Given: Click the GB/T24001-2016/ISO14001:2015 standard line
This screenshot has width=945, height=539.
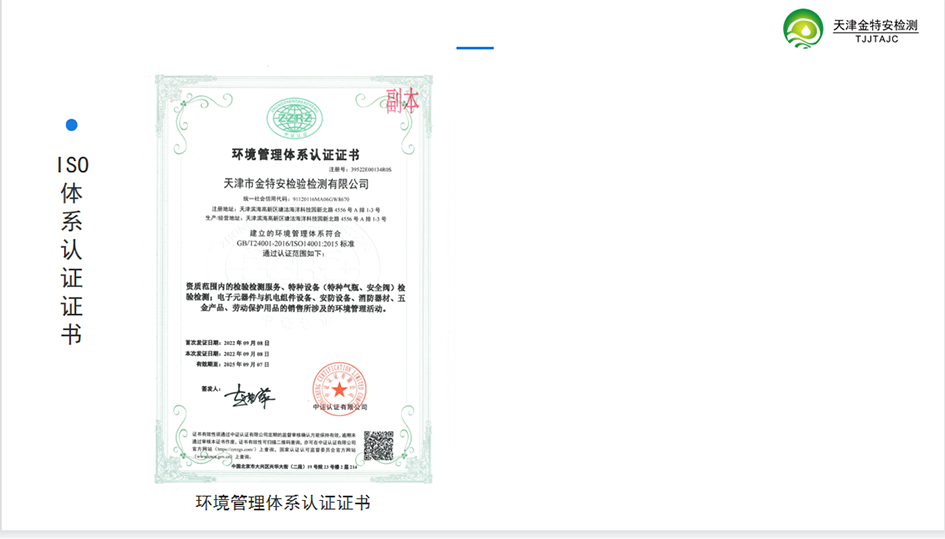Looking at the screenshot, I should [x=294, y=243].
